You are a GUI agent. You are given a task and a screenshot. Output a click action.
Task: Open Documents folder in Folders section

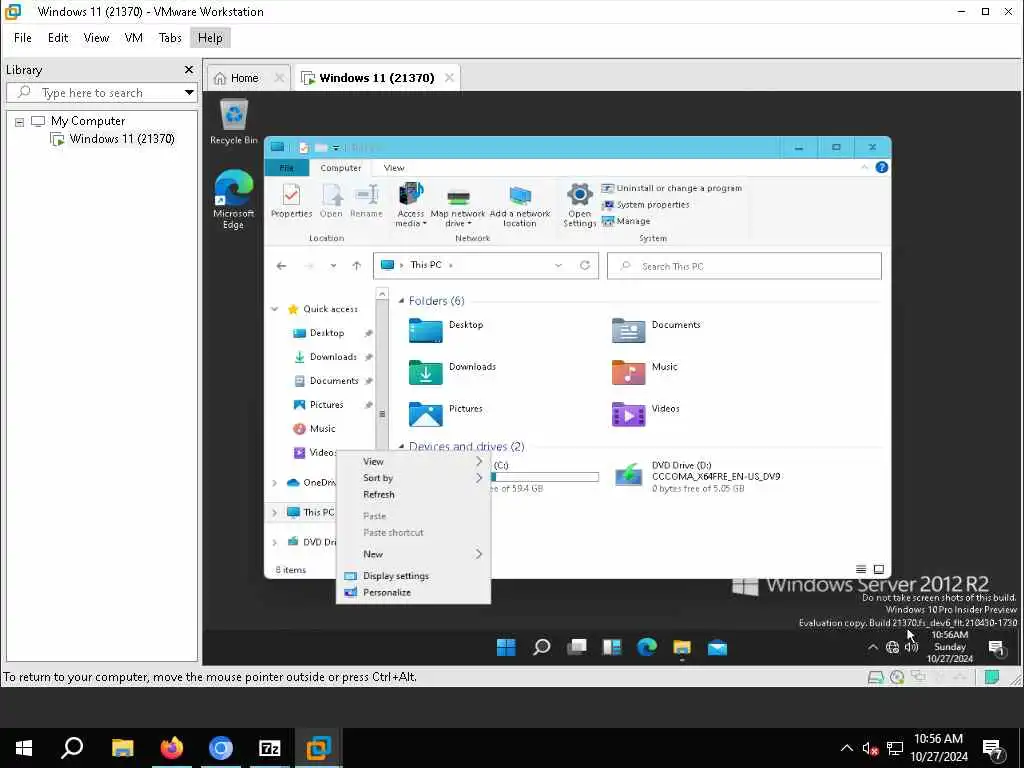(656, 330)
